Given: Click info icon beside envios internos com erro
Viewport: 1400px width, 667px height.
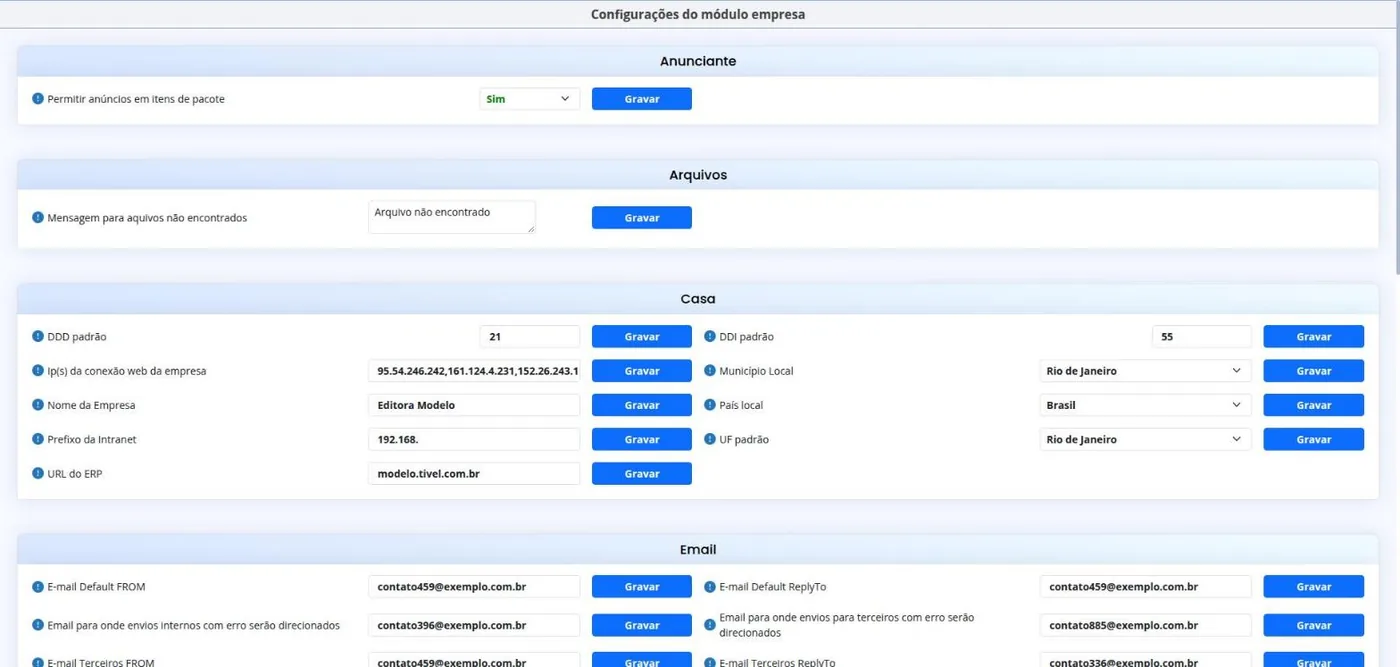Looking at the screenshot, I should (38, 625).
